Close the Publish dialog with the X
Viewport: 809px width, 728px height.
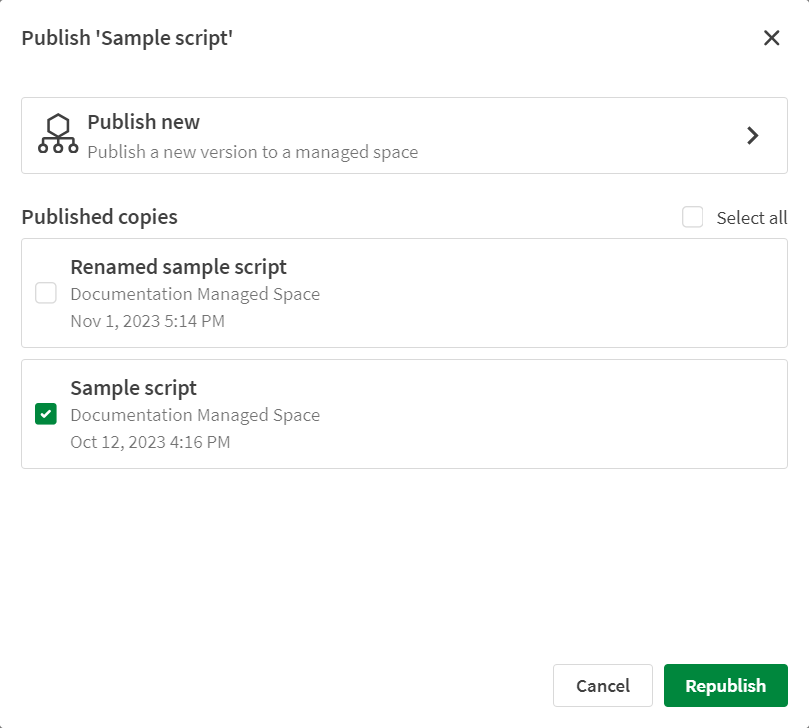(771, 38)
